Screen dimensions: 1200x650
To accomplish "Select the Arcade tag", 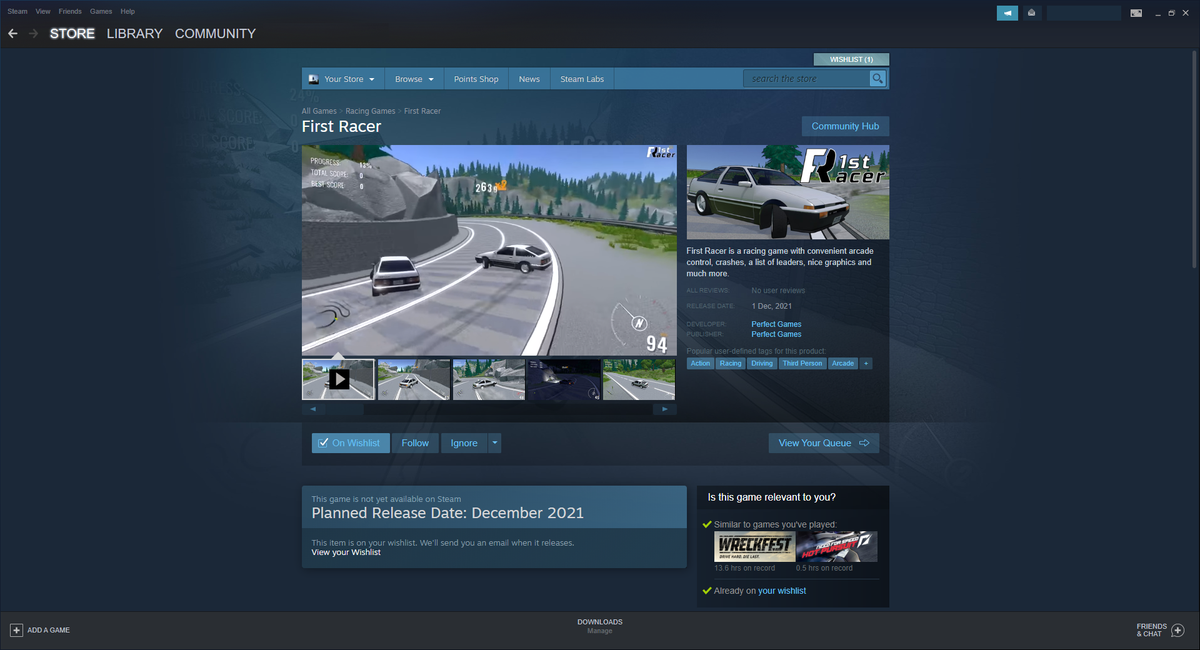I will pos(843,363).
